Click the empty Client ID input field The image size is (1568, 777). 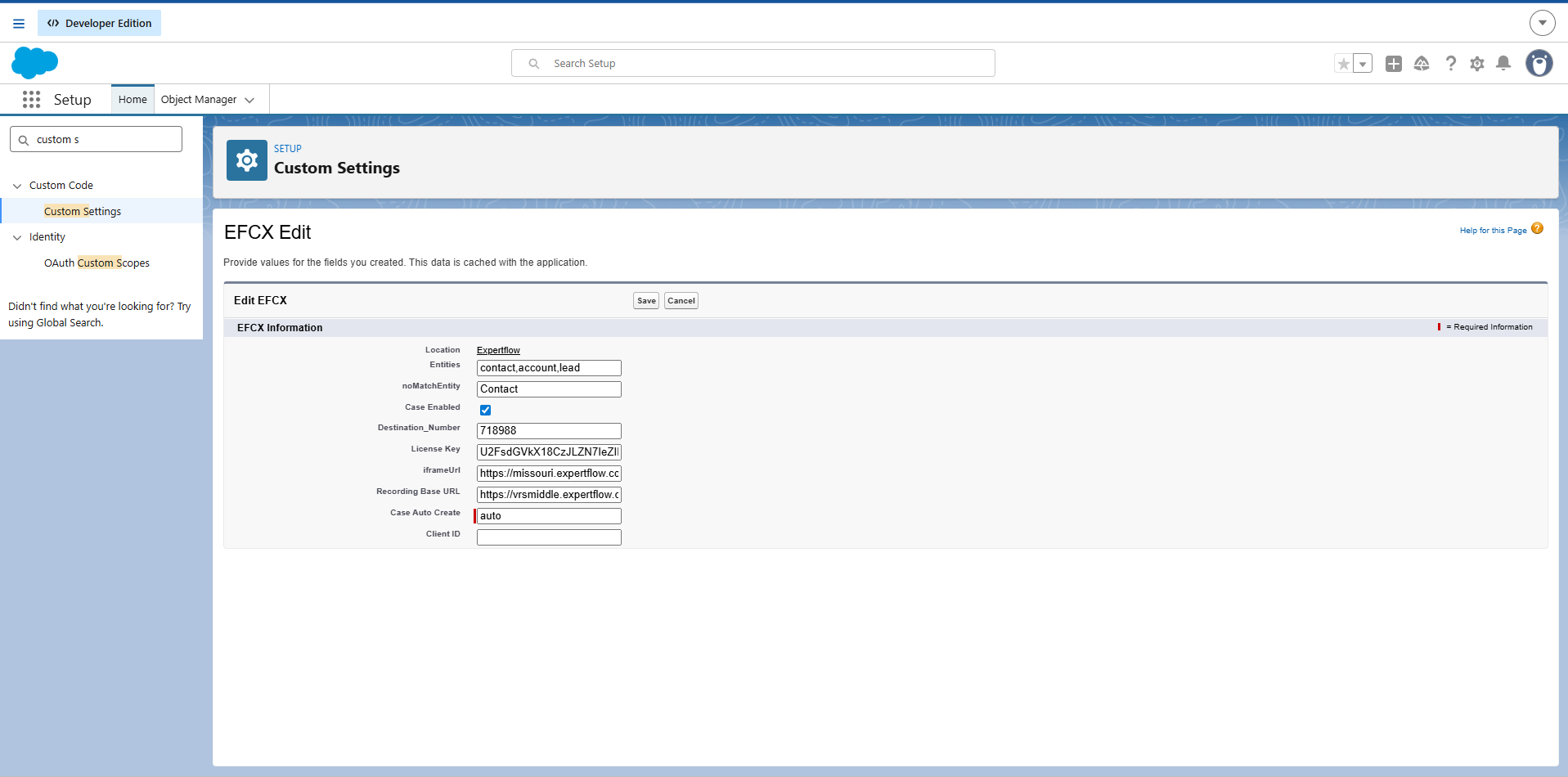tap(549, 537)
